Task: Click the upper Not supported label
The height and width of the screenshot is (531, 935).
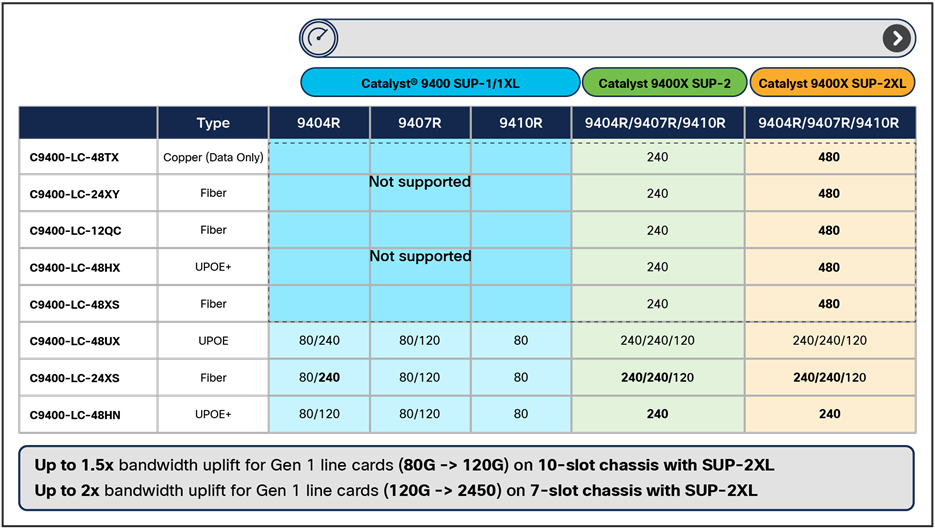Action: [420, 181]
